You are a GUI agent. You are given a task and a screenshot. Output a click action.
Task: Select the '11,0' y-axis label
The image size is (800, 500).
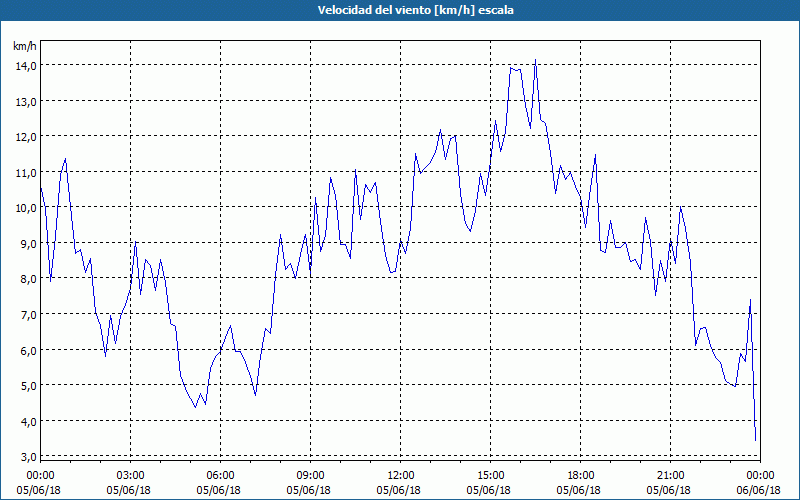click(26, 173)
